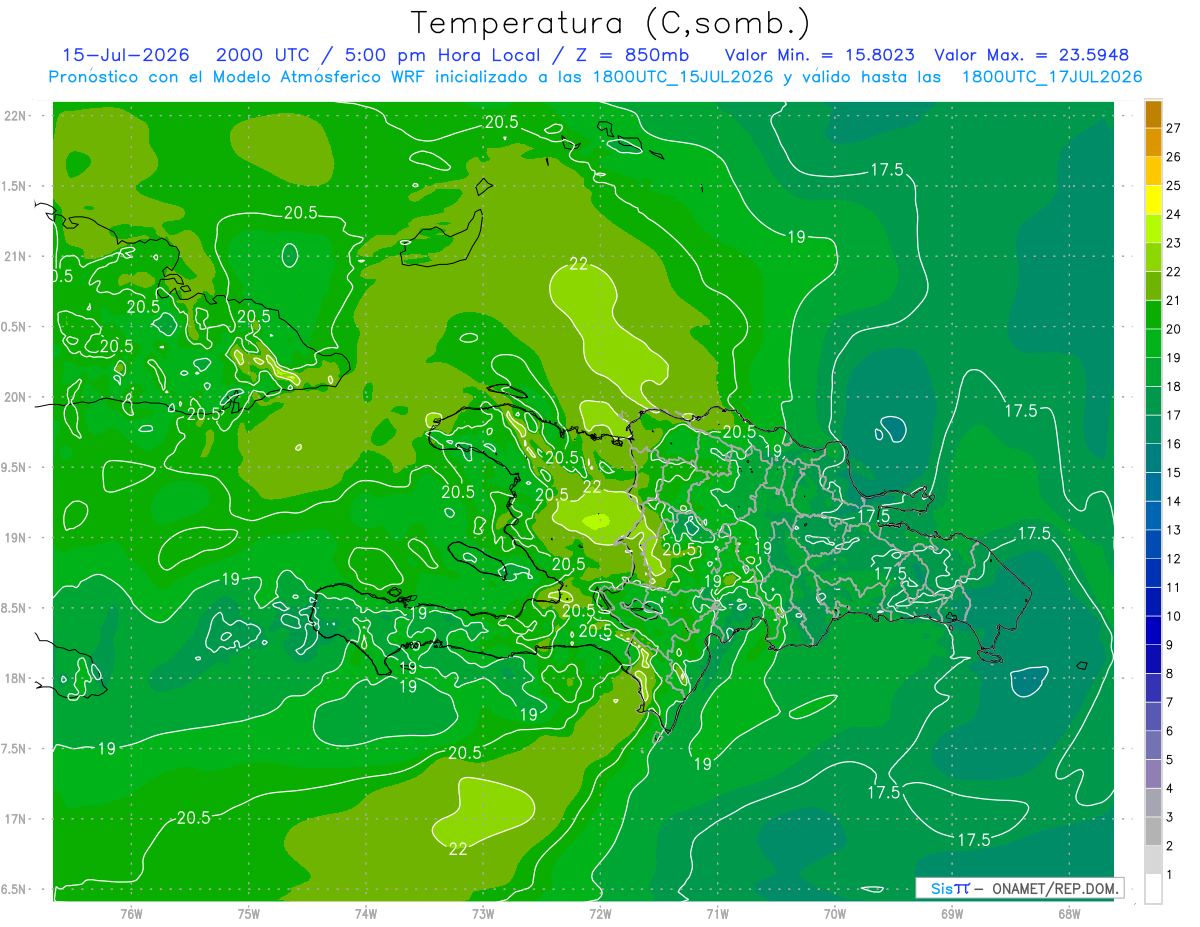Click the '9.5N' latitude axis label
Viewport: 1200px width, 927px height.
(15, 467)
